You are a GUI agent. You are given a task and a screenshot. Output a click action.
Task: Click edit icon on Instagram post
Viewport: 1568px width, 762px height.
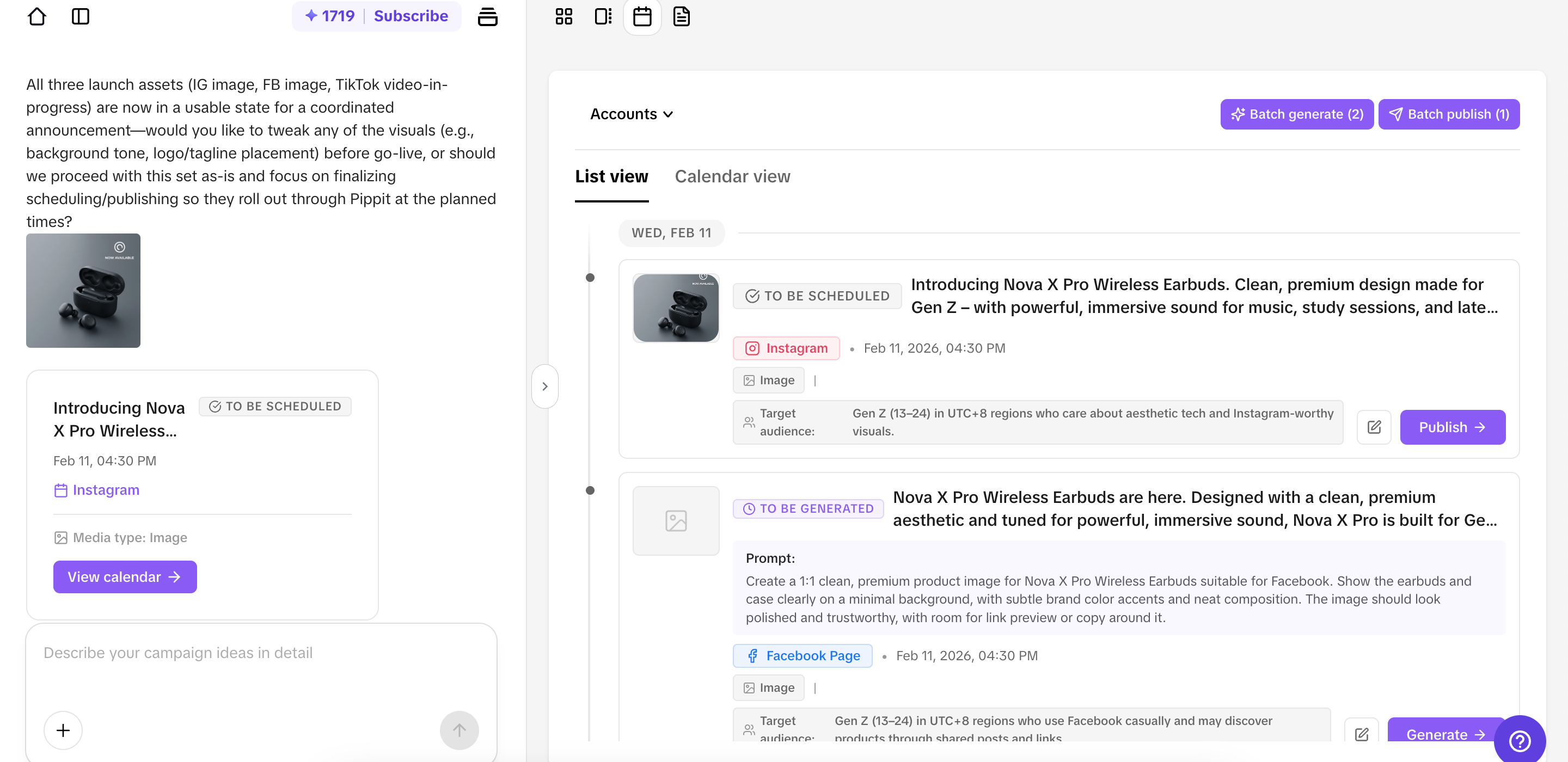pyautogui.click(x=1374, y=427)
